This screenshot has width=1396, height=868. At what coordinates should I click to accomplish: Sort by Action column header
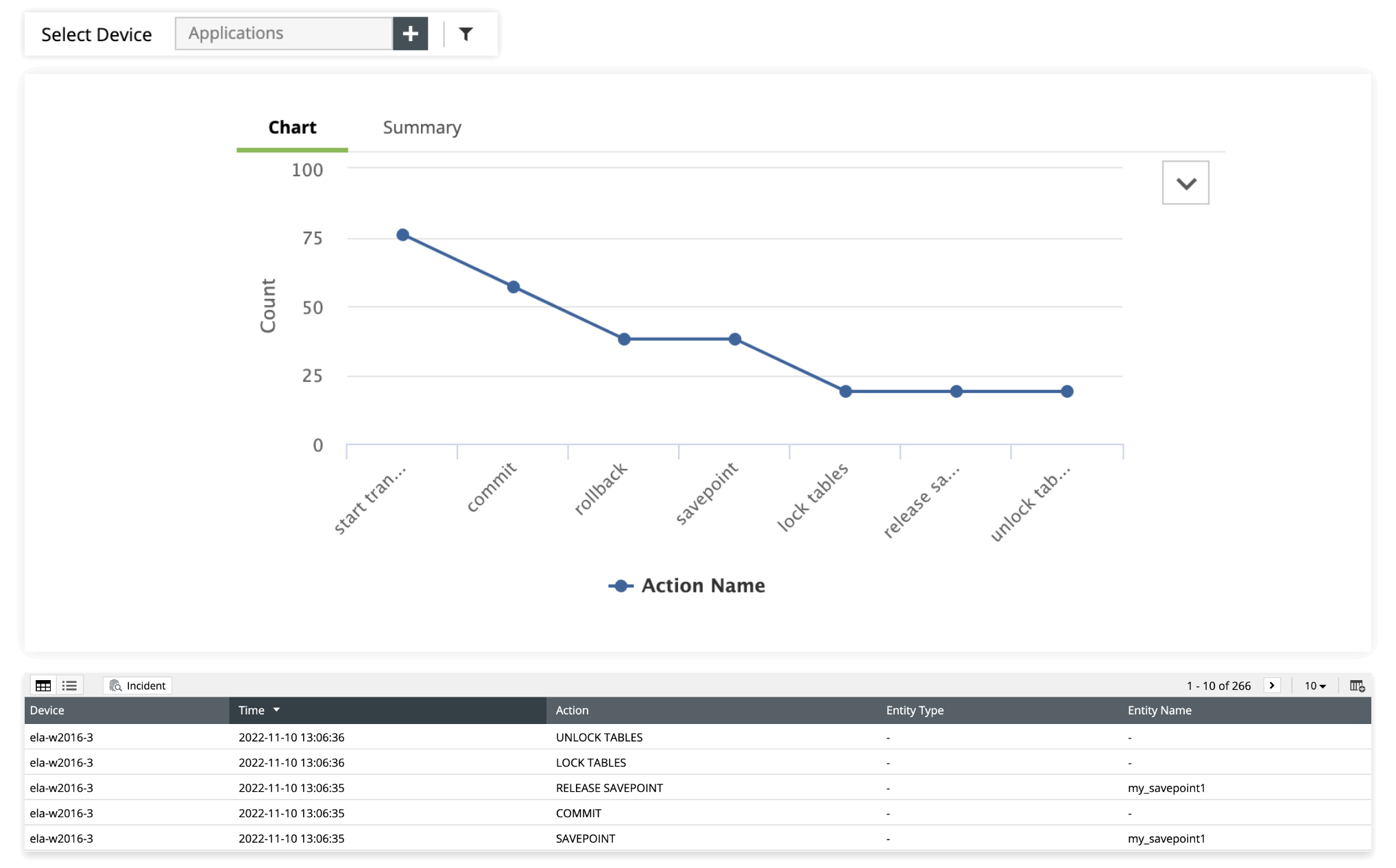point(573,711)
